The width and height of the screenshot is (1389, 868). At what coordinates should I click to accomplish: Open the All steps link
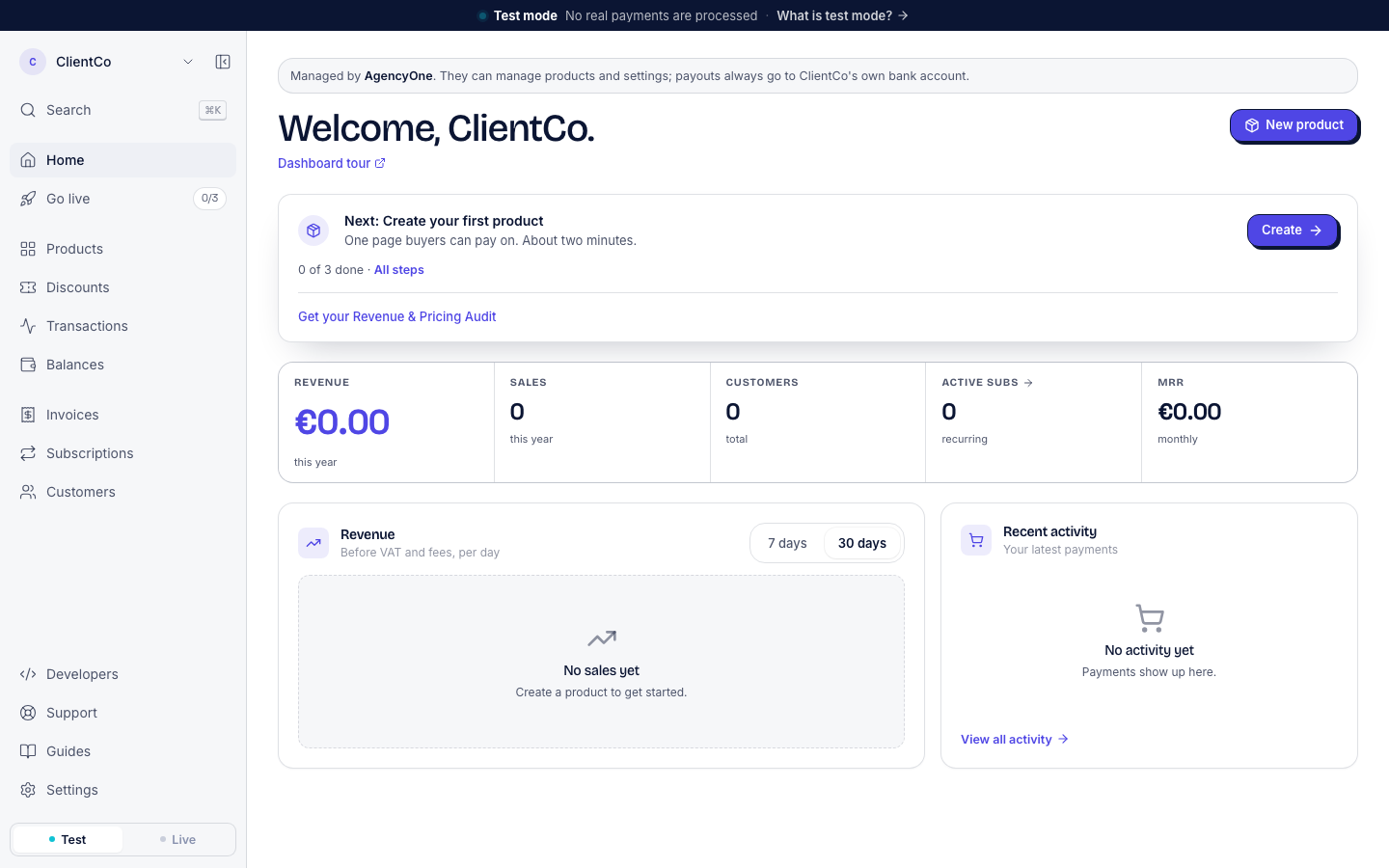pyautogui.click(x=399, y=270)
